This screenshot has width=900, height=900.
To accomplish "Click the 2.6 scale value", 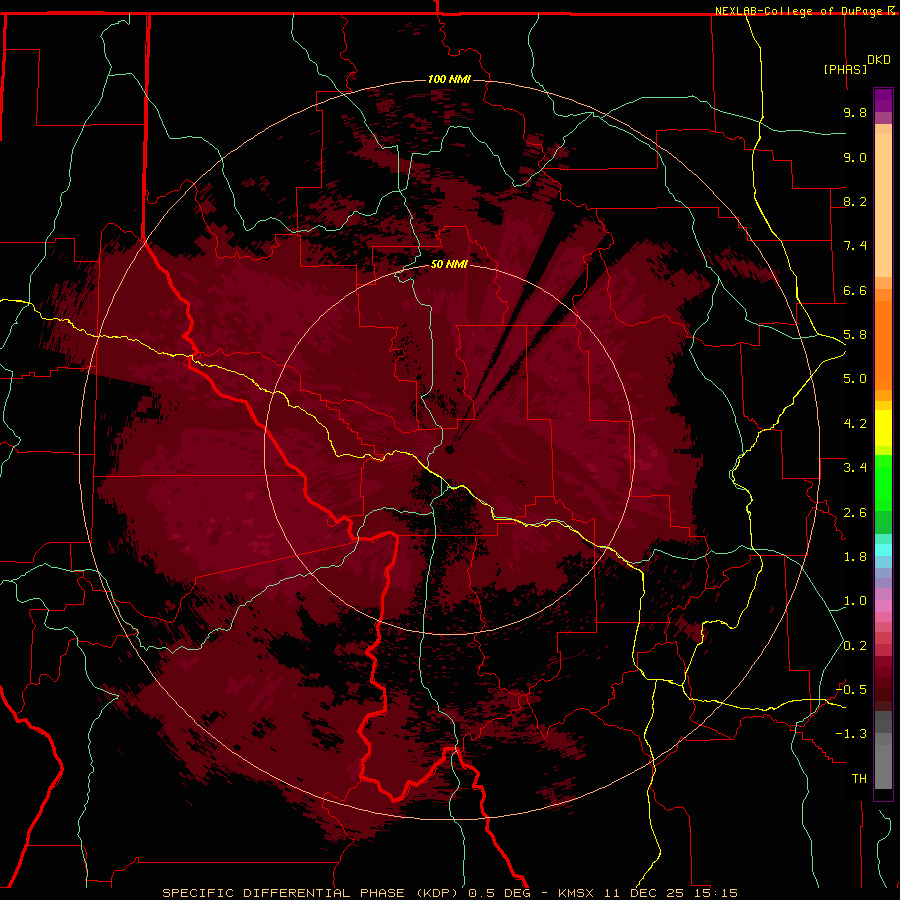I will coord(855,513).
